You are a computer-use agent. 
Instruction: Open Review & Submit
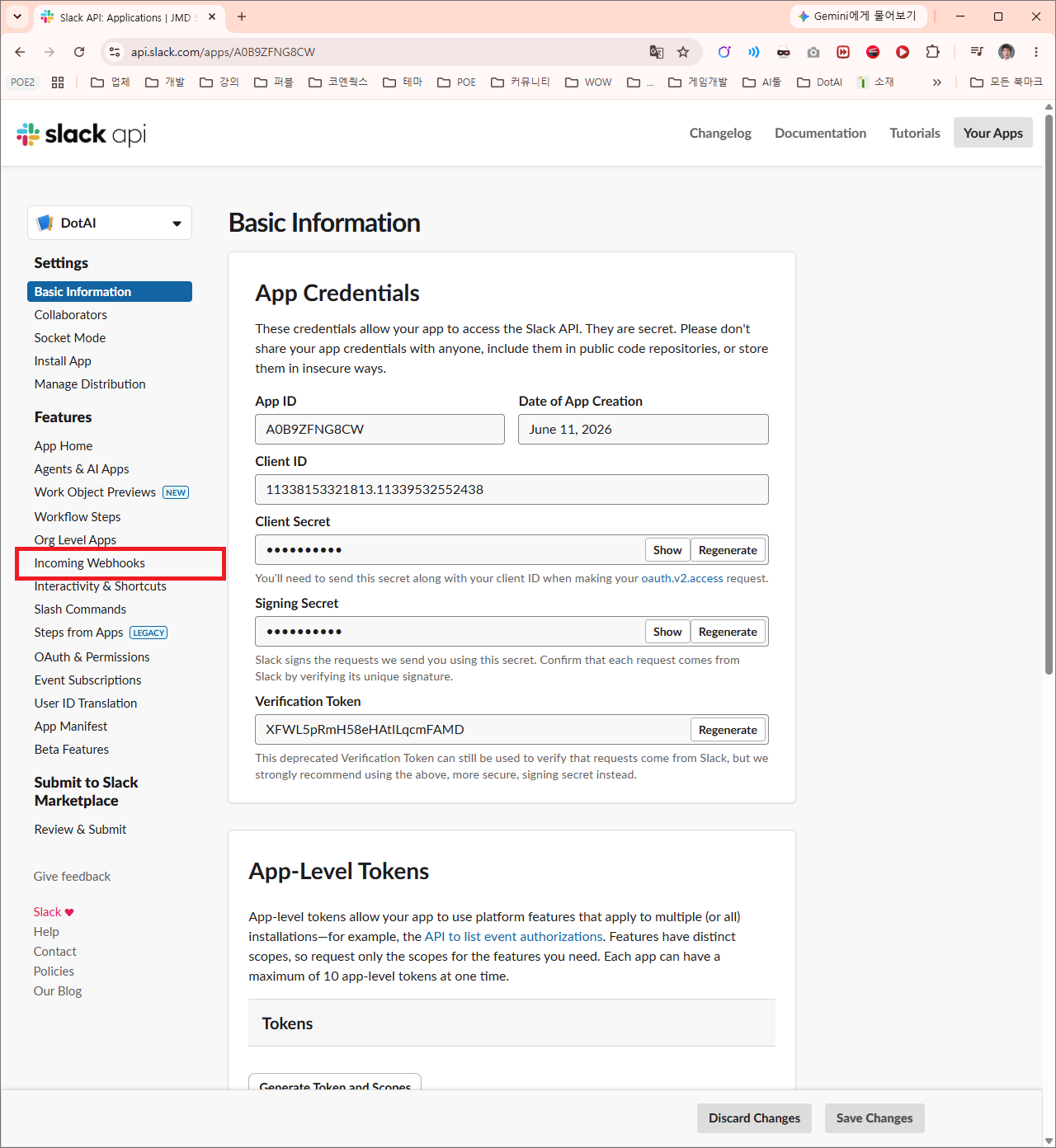[x=80, y=830]
